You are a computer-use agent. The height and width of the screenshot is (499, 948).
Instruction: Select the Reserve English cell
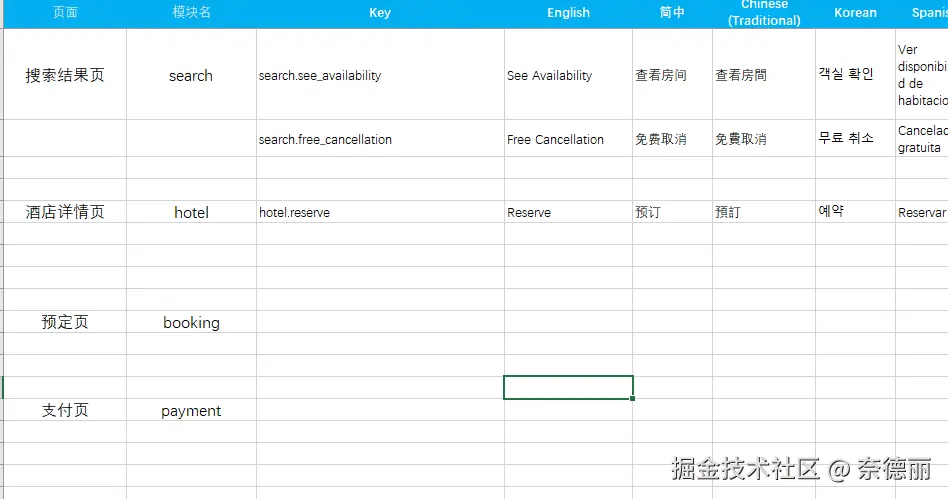tap(568, 212)
